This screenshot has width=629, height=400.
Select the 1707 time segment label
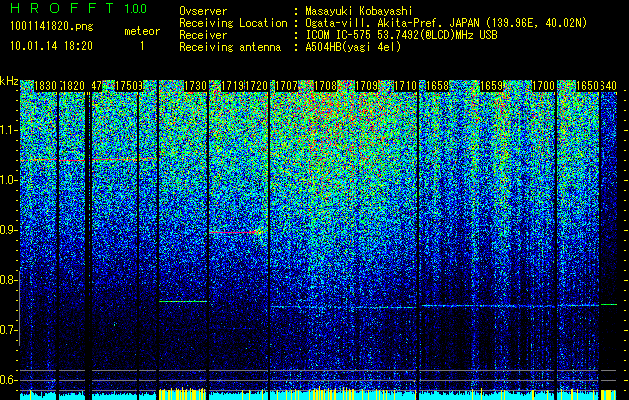286,86
